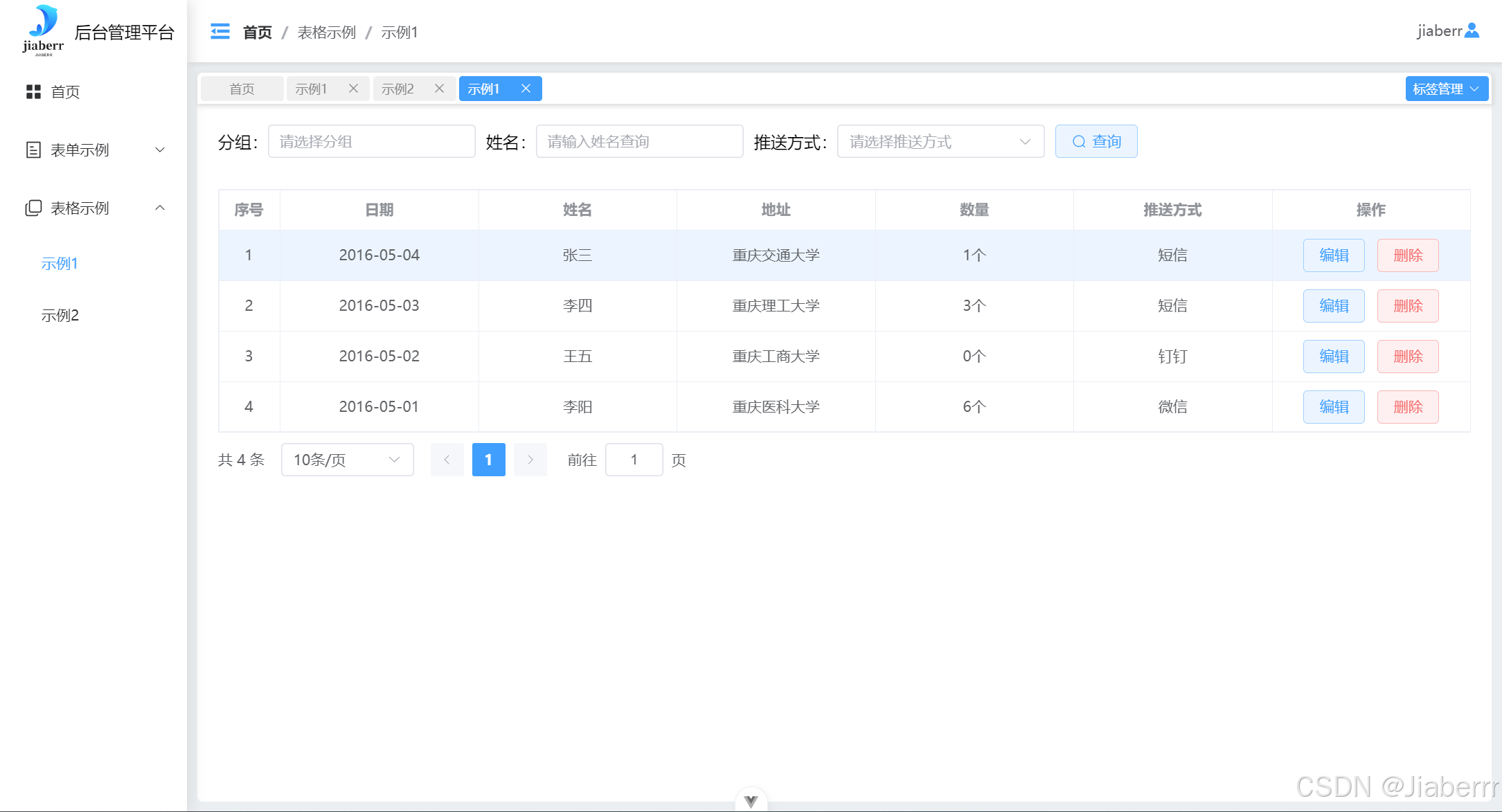Click the 查询 search button
Screen dimensions: 1502x812
pyautogui.click(x=1096, y=142)
